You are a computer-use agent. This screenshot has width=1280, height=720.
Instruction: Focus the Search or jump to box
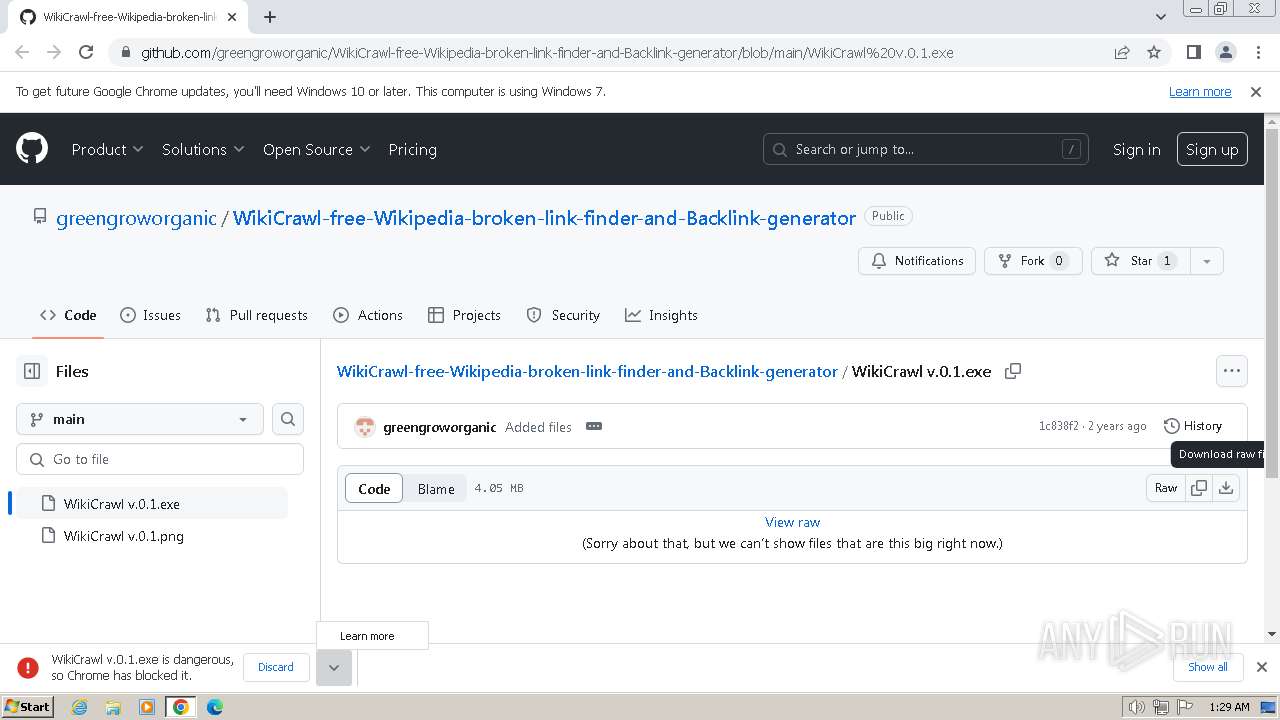coord(926,149)
